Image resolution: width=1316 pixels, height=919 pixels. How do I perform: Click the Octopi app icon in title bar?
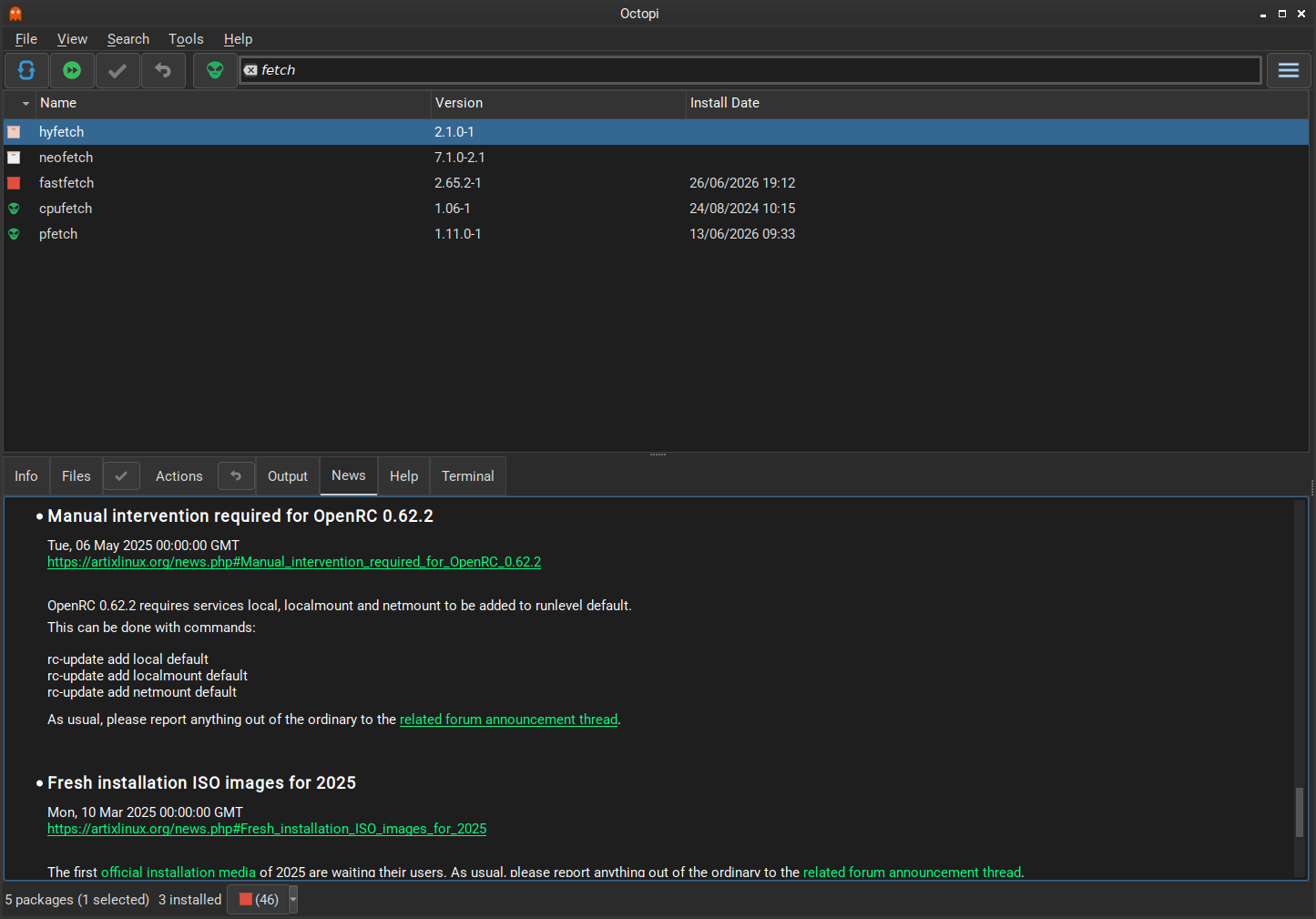15,14
